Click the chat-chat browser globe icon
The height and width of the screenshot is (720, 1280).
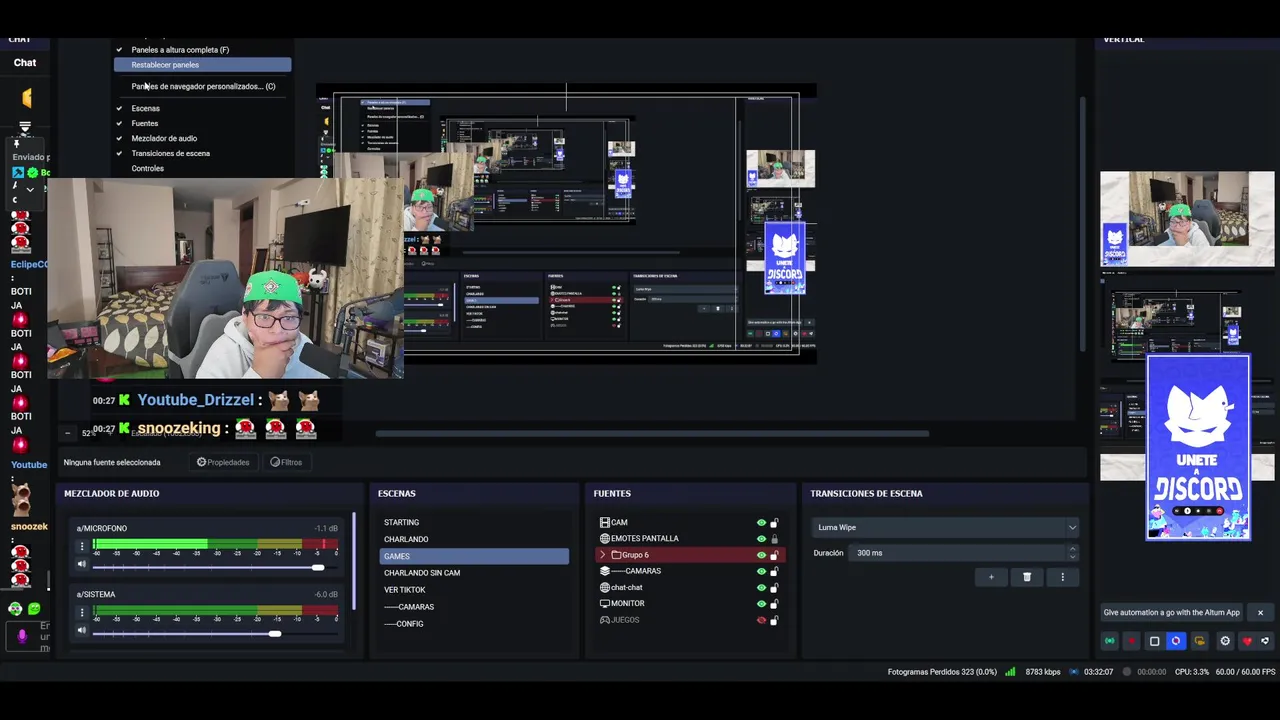(x=605, y=587)
